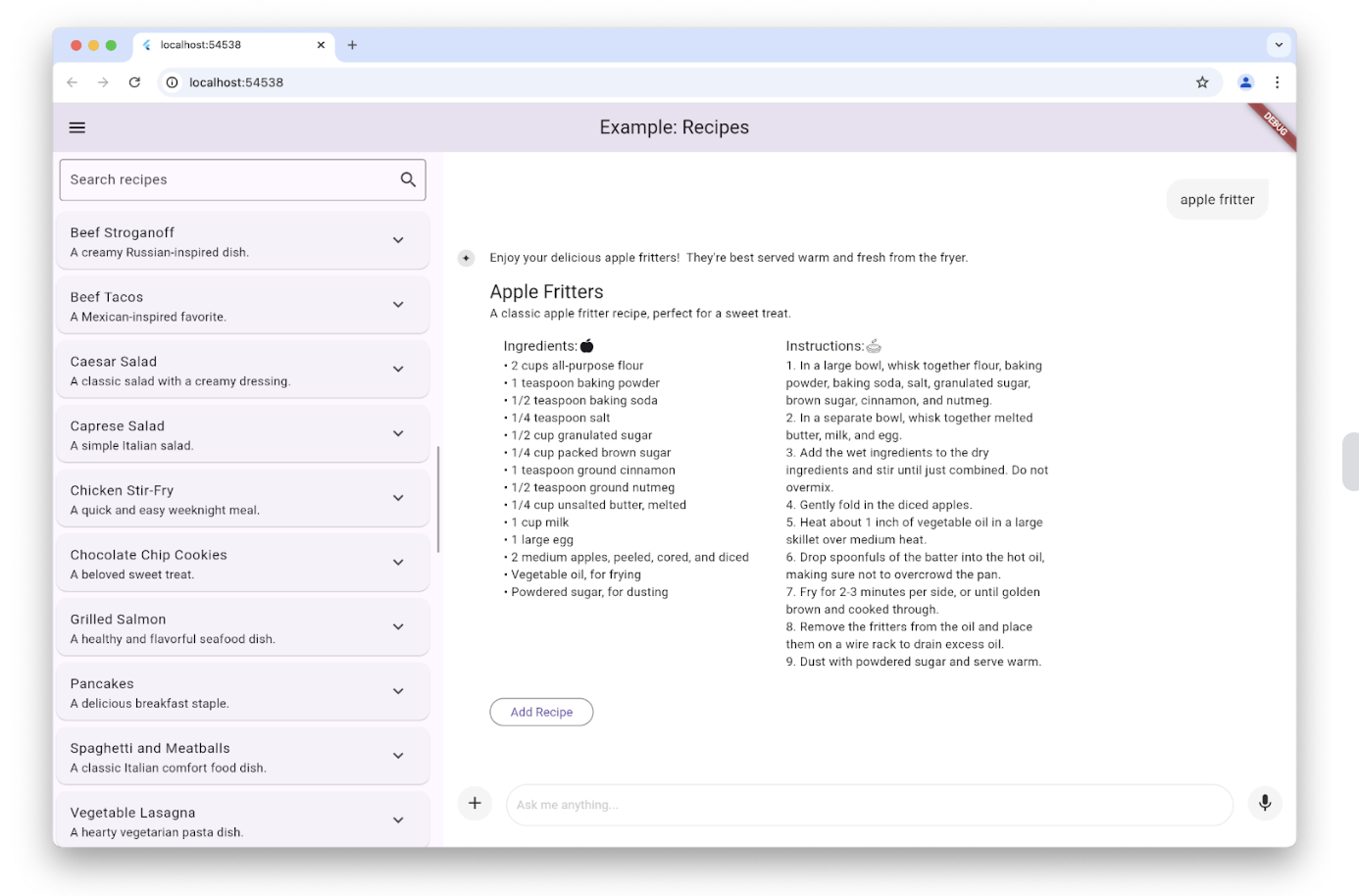Screen dimensions: 1359x896
Task: Expand the Chocolate Chip Cookies recipe
Action: click(x=398, y=563)
